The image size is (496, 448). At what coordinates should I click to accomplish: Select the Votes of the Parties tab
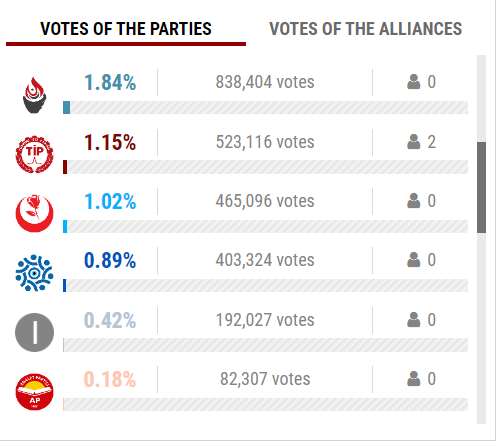[x=126, y=29]
